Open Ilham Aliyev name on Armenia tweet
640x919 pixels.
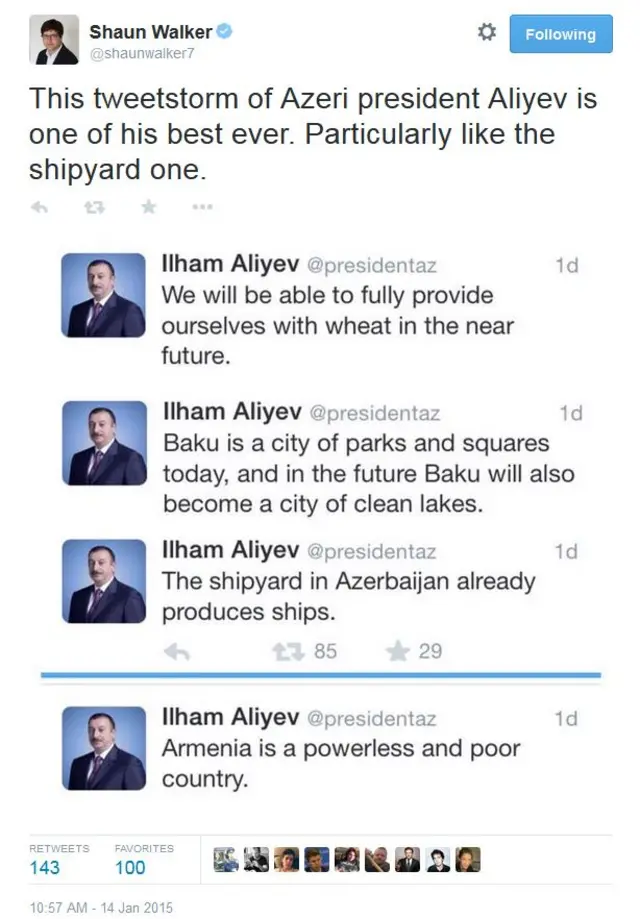230,716
